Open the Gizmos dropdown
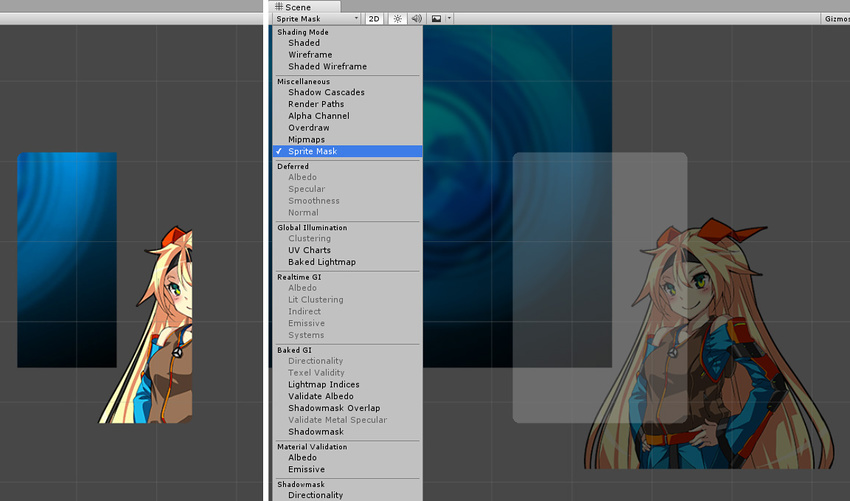 (836, 18)
